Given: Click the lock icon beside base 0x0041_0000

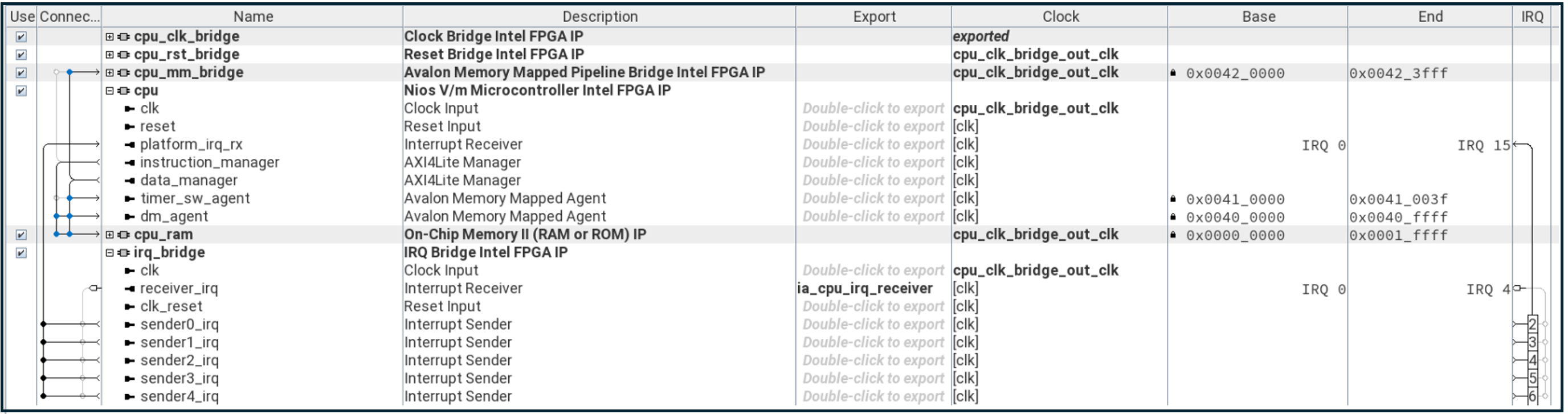Looking at the screenshot, I should click(1173, 199).
